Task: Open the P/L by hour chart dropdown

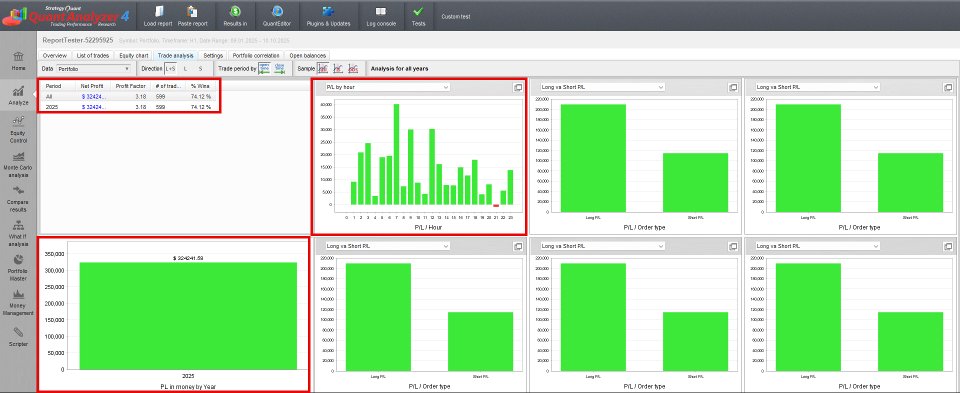Action: [x=387, y=88]
